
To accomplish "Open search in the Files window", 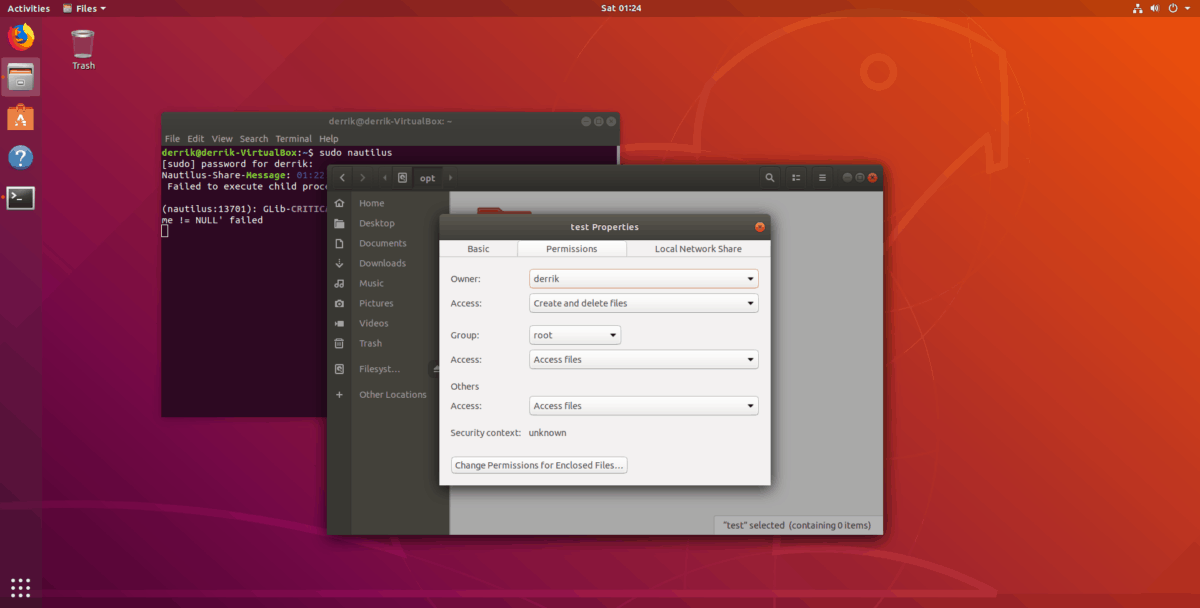I will click(769, 177).
